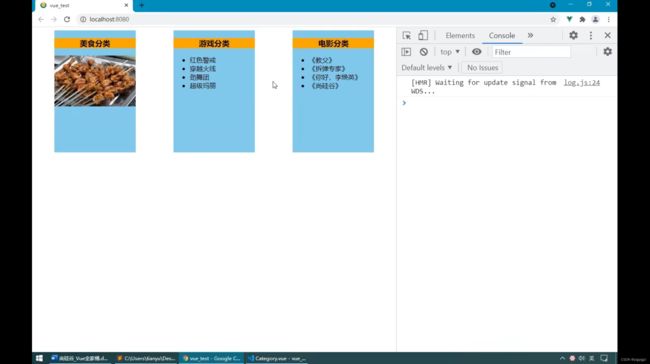Focus the console Filter input
650x364 pixels.
531,52
